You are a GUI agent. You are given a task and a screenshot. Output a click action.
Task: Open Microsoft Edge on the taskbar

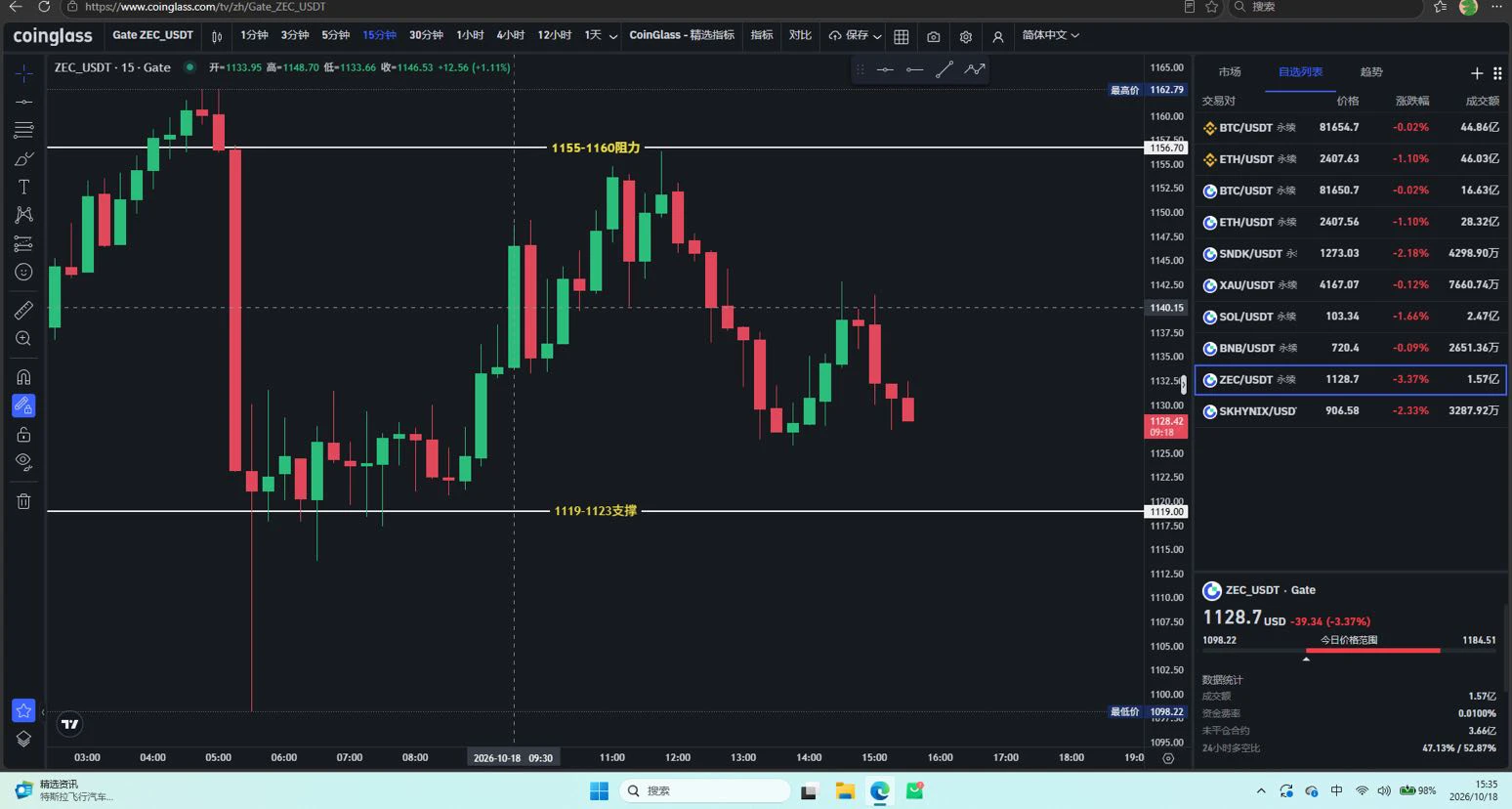click(880, 790)
